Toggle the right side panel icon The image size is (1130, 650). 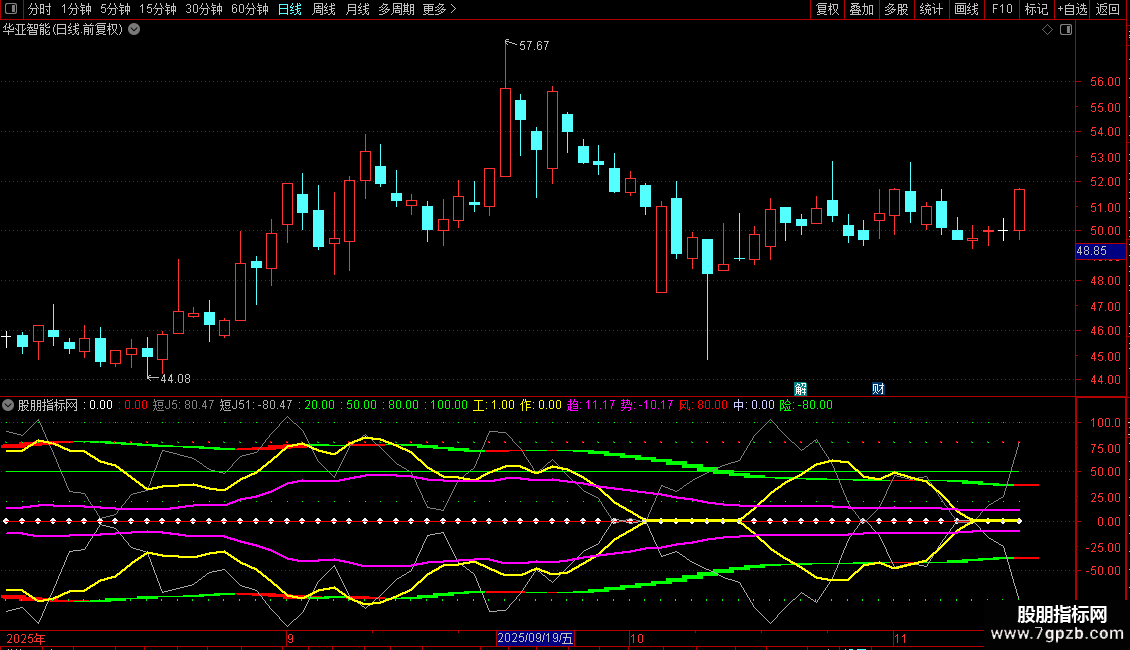point(1067,30)
